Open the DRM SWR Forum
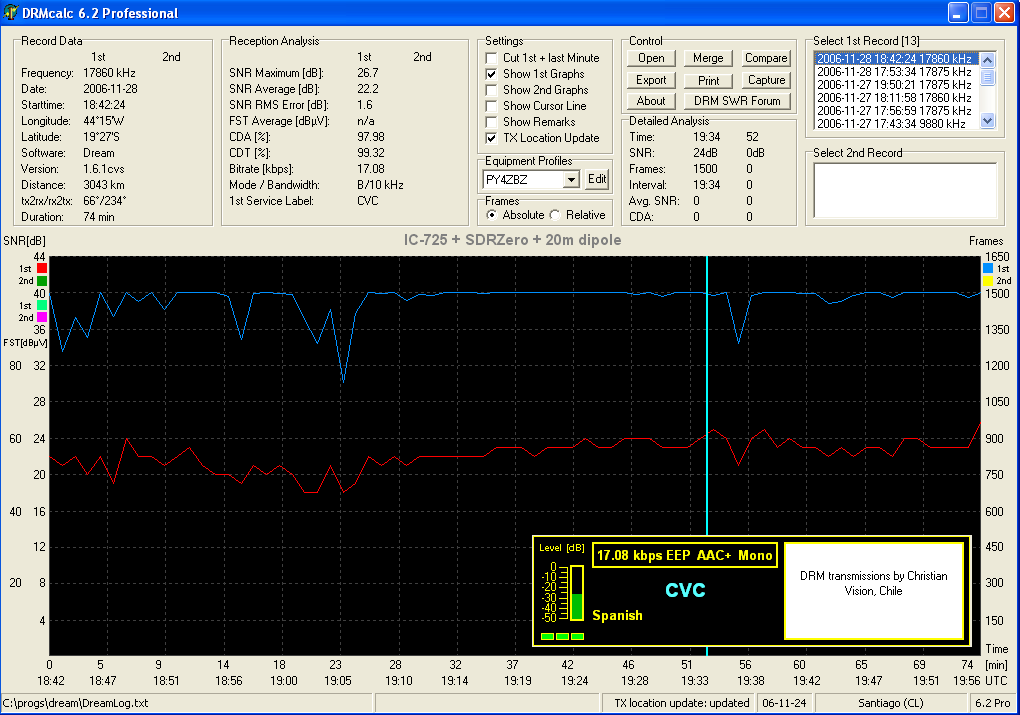This screenshot has height=715, width=1020. tap(737, 101)
